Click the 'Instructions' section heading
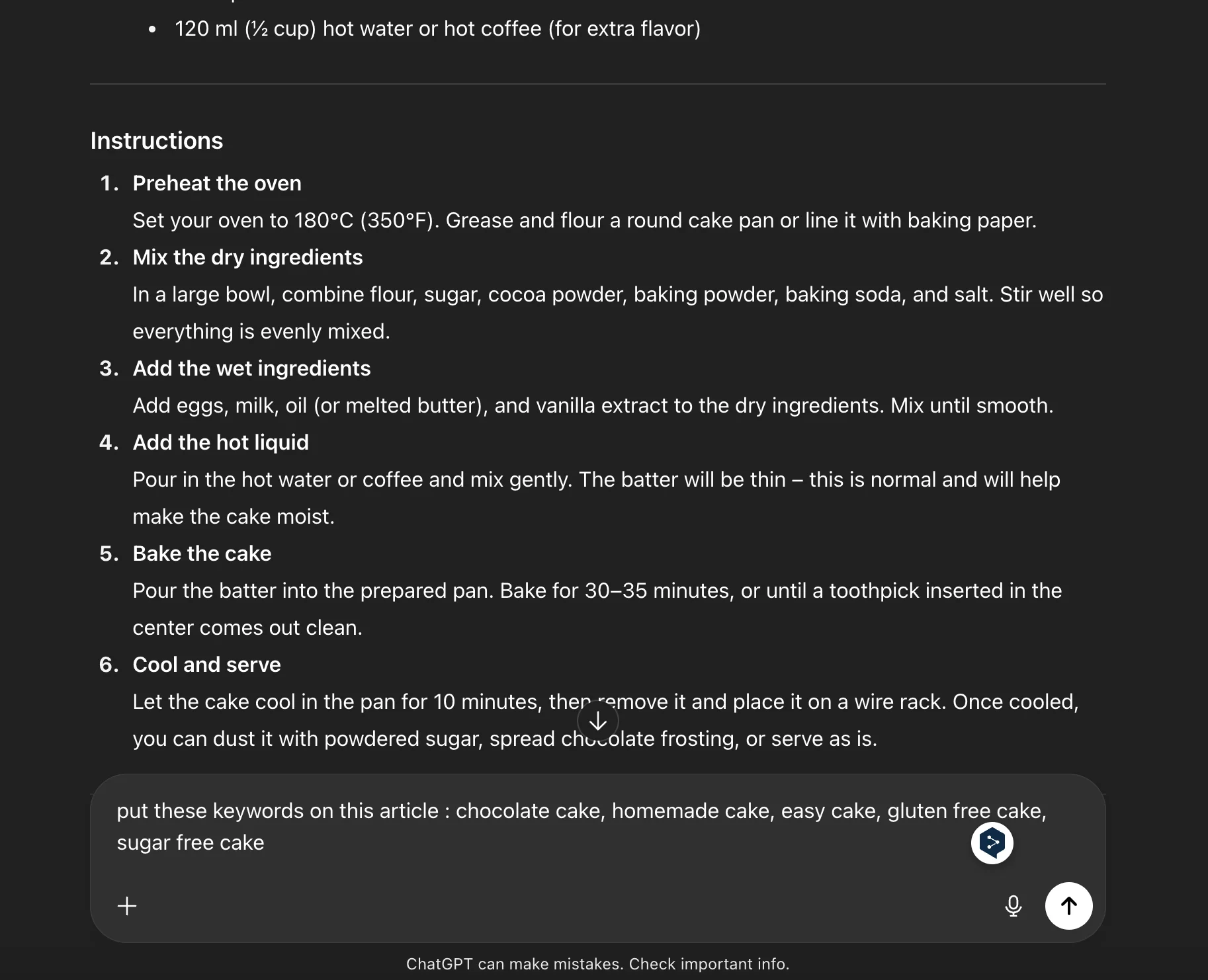 (156, 140)
